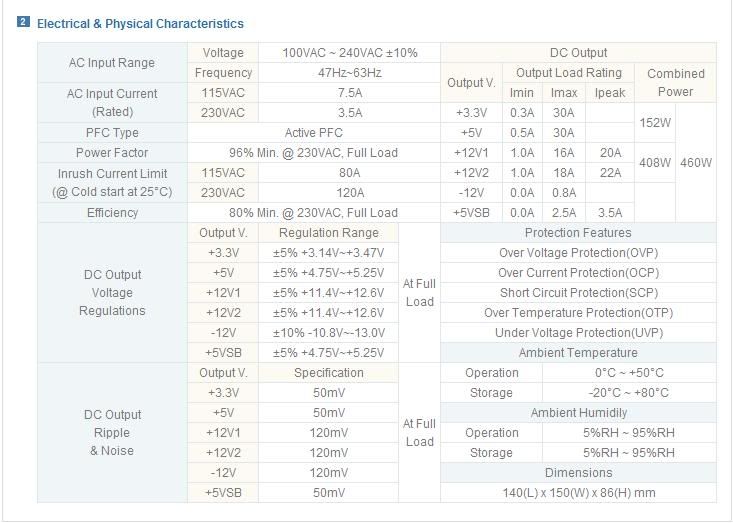
Task: Click the Protection Features section header
Action: pos(578,233)
